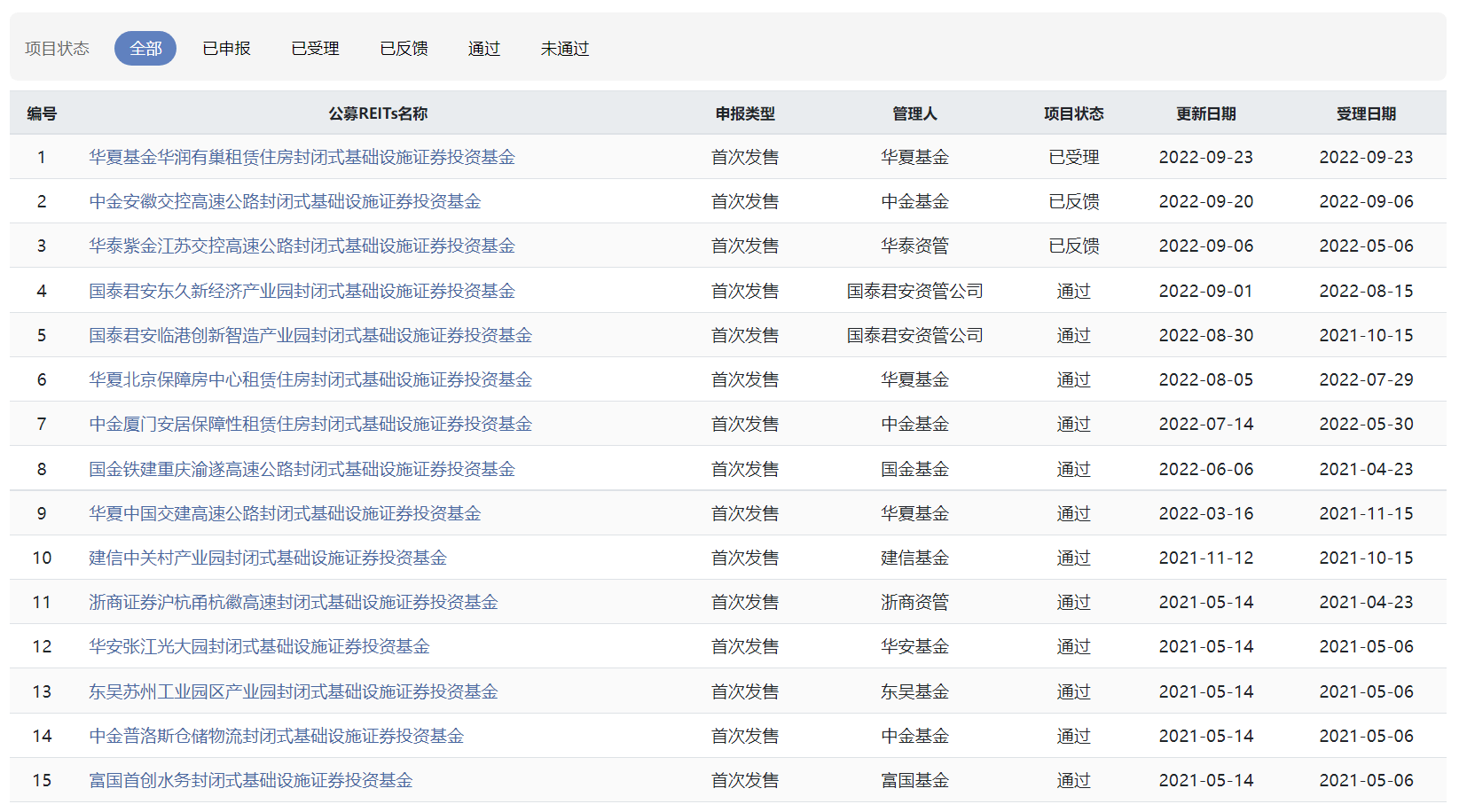Screen dimensions: 1459x812
Task: Open 东吴苏州工业园区产业园 REIT link
Action: 294,691
